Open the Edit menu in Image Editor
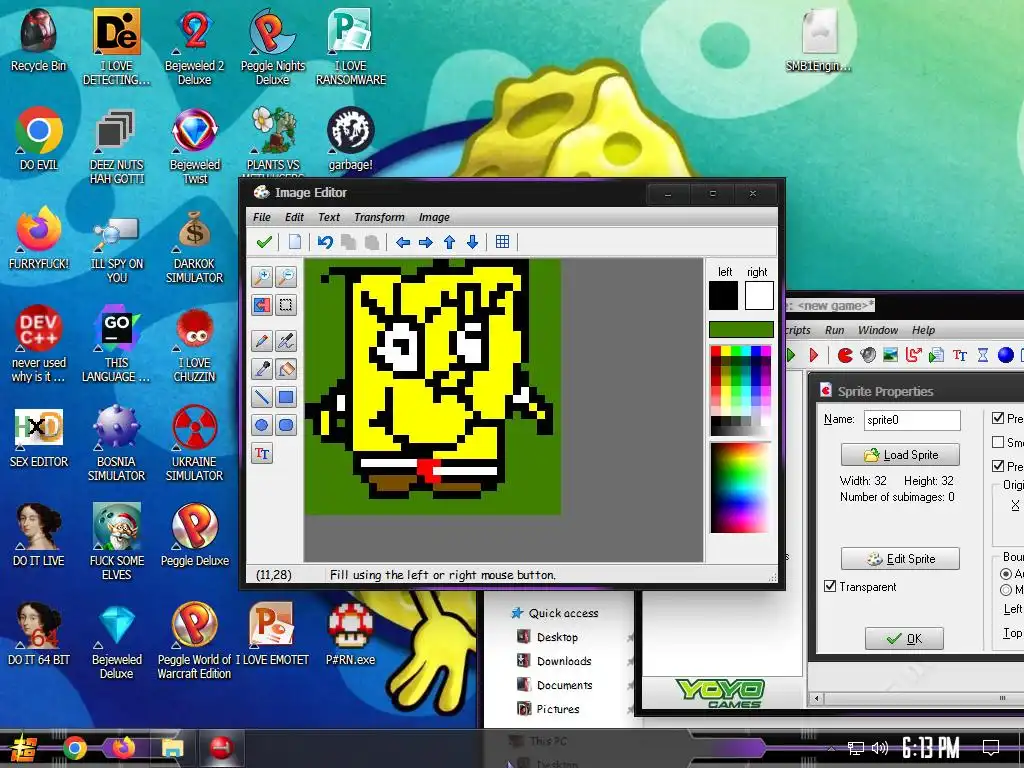 (295, 217)
